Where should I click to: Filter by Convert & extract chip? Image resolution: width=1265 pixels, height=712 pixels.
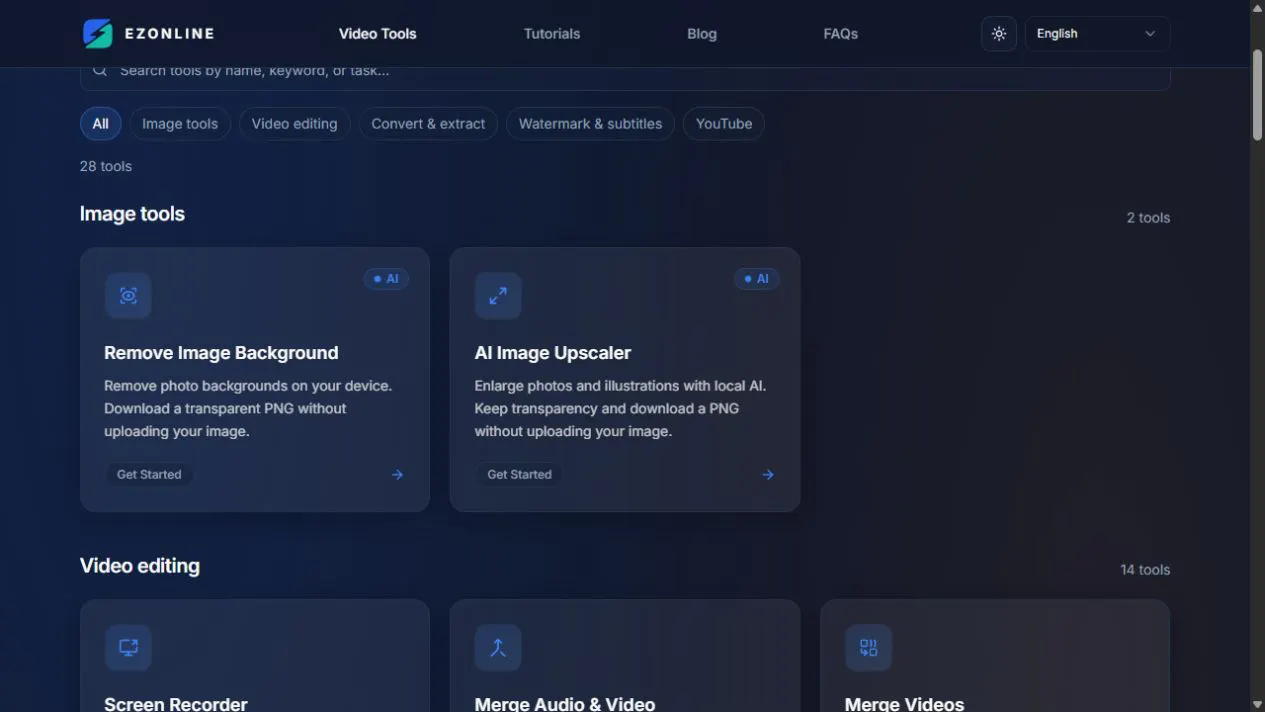click(428, 124)
